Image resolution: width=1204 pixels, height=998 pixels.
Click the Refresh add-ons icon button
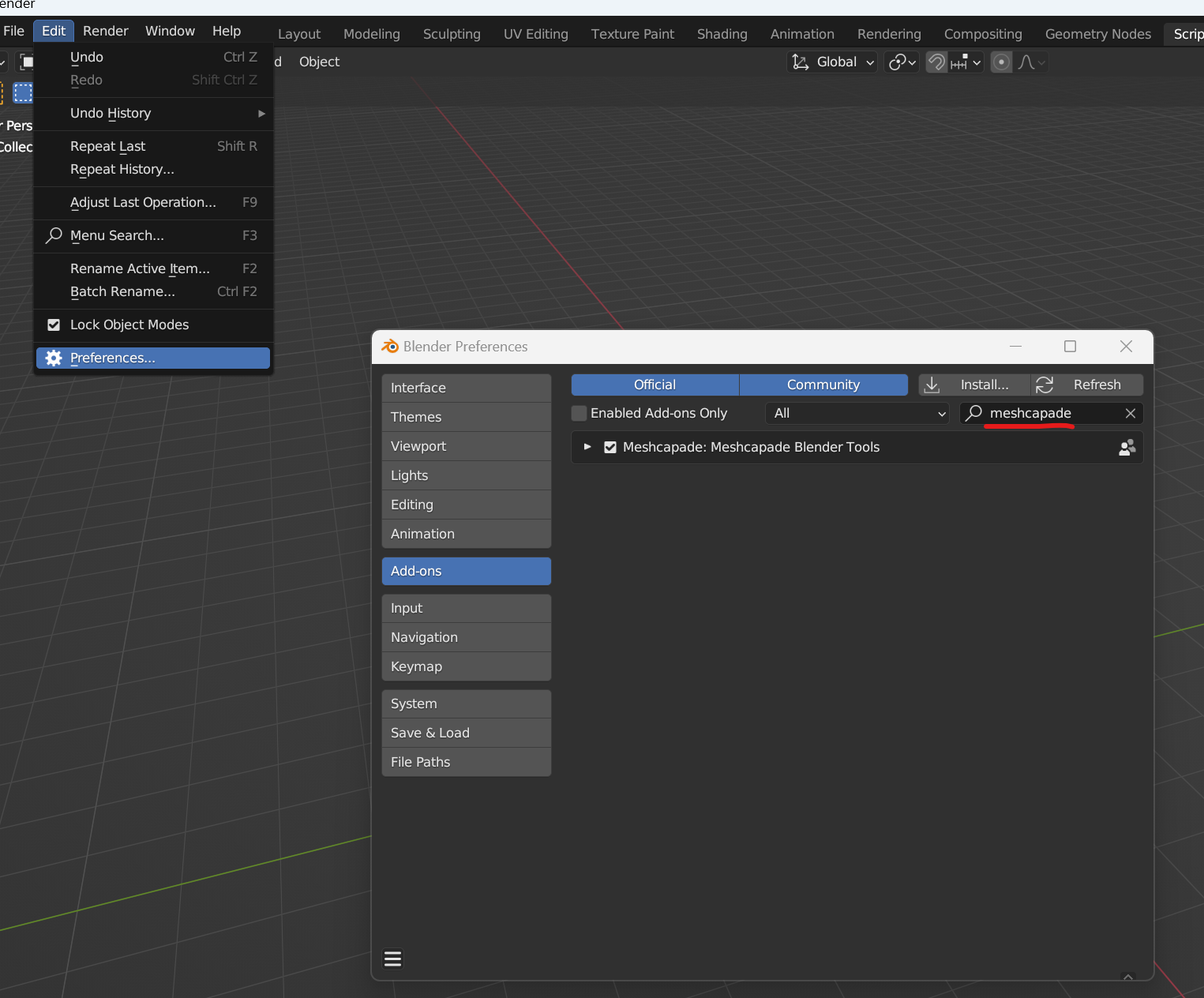pyautogui.click(x=1045, y=385)
